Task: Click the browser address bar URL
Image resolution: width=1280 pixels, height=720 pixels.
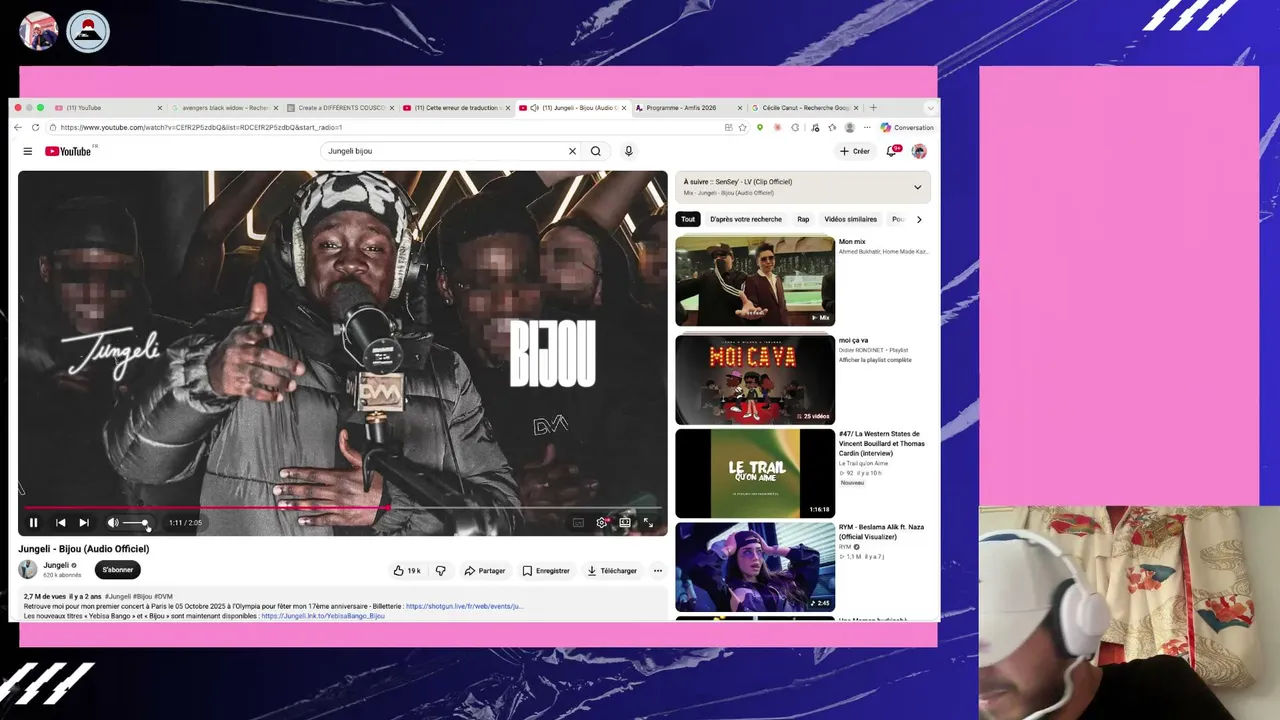Action: pos(201,127)
